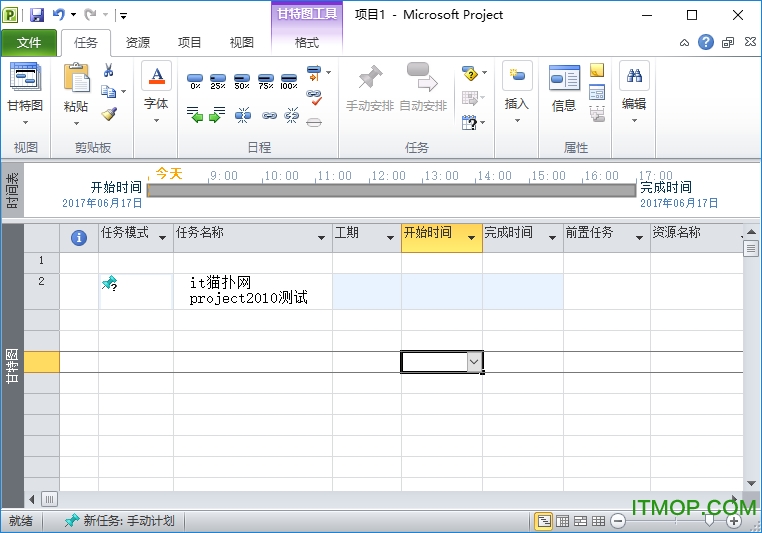Unlink tasks with broken chain icon
The height and width of the screenshot is (533, 762).
(x=292, y=115)
